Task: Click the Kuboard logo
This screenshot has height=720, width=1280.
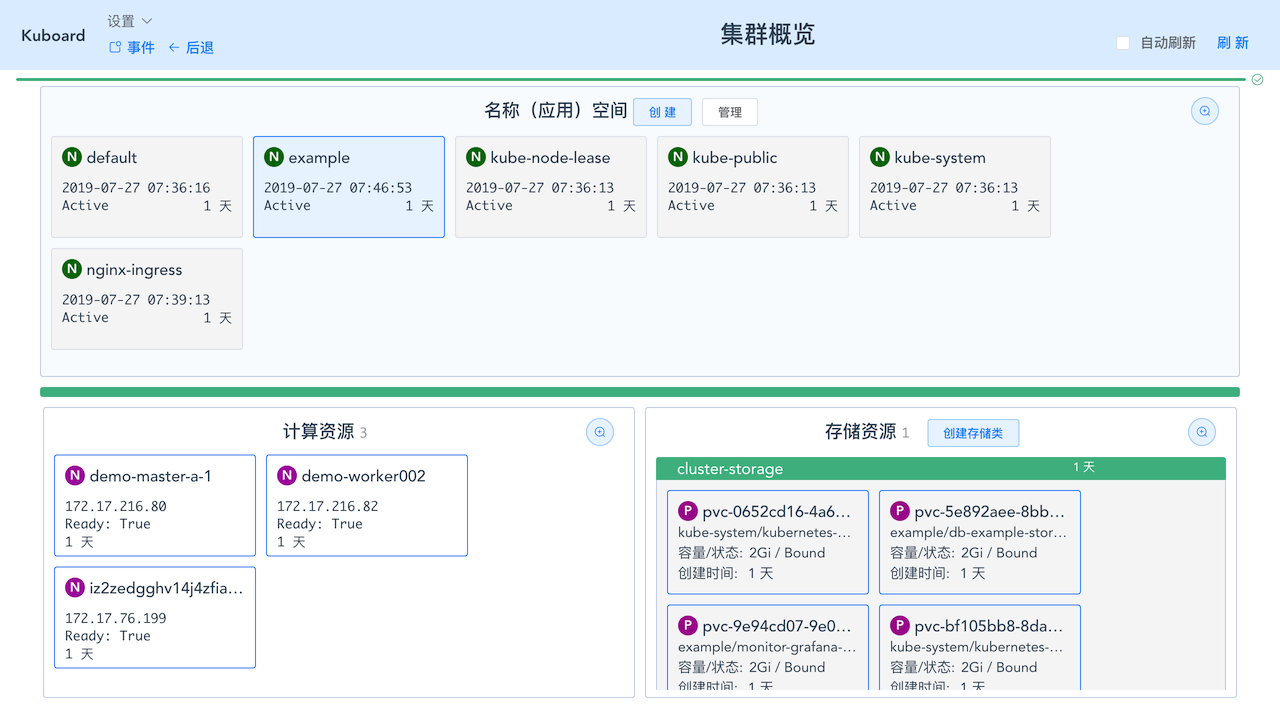Action: (52, 35)
